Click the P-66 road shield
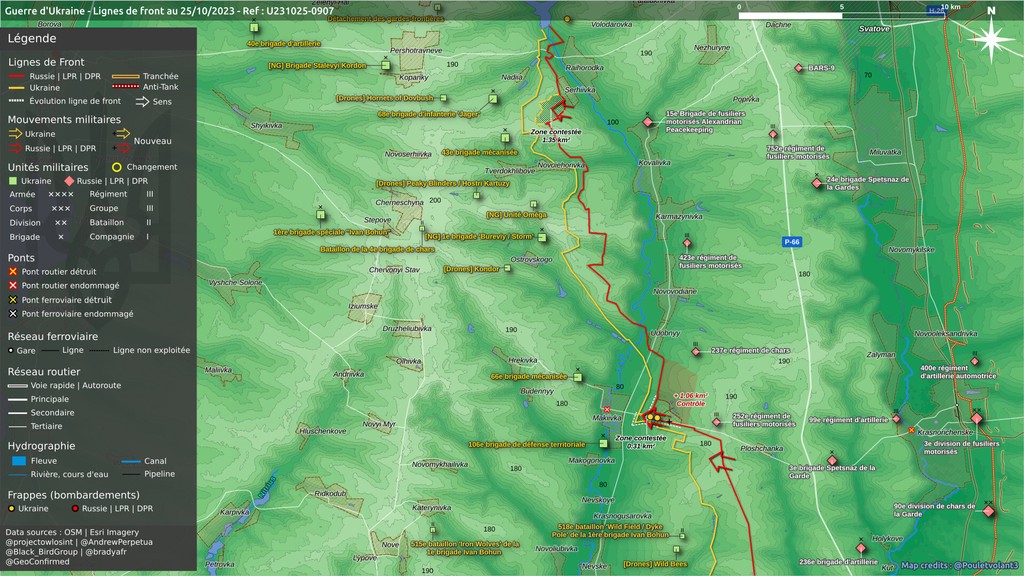1024x576 pixels. 792,242
